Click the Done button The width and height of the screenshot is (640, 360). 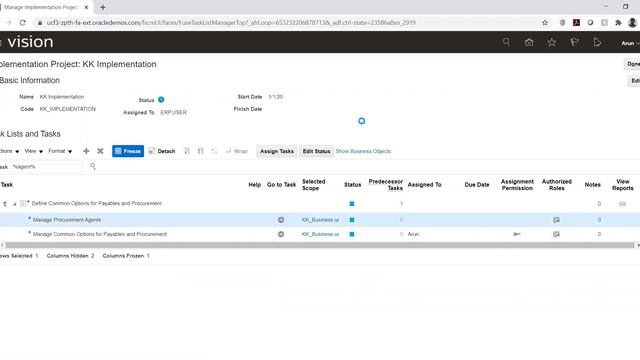[x=633, y=64]
